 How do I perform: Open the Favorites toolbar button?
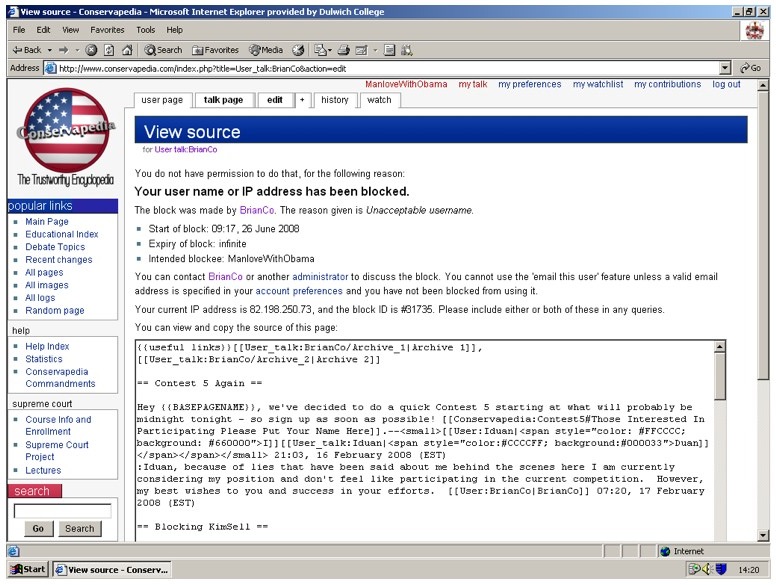click(215, 50)
